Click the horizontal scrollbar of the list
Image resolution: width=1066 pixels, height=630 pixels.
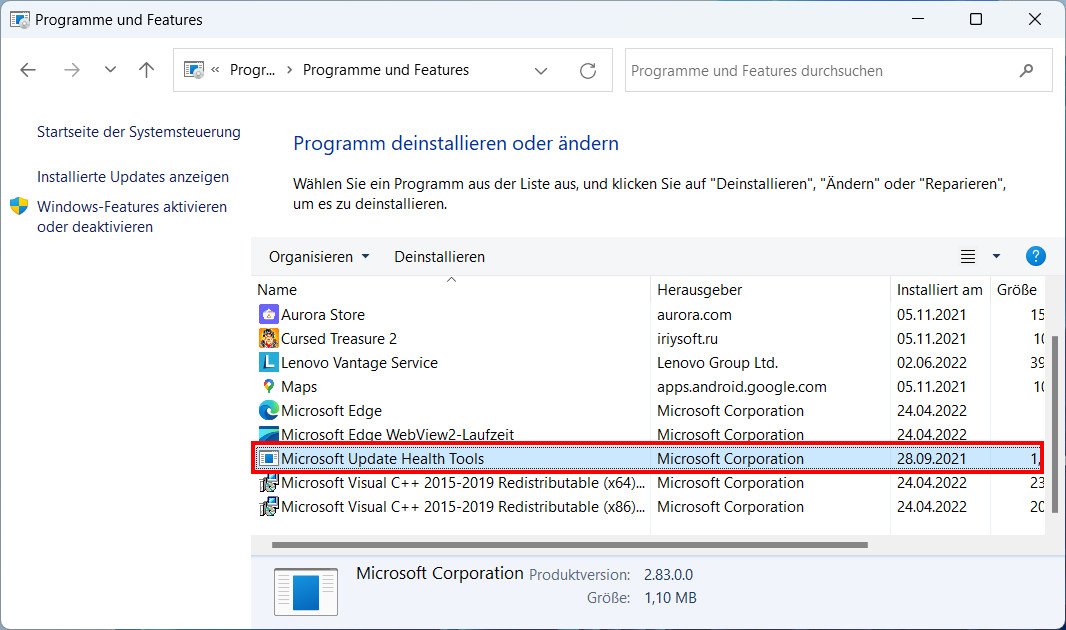point(570,545)
